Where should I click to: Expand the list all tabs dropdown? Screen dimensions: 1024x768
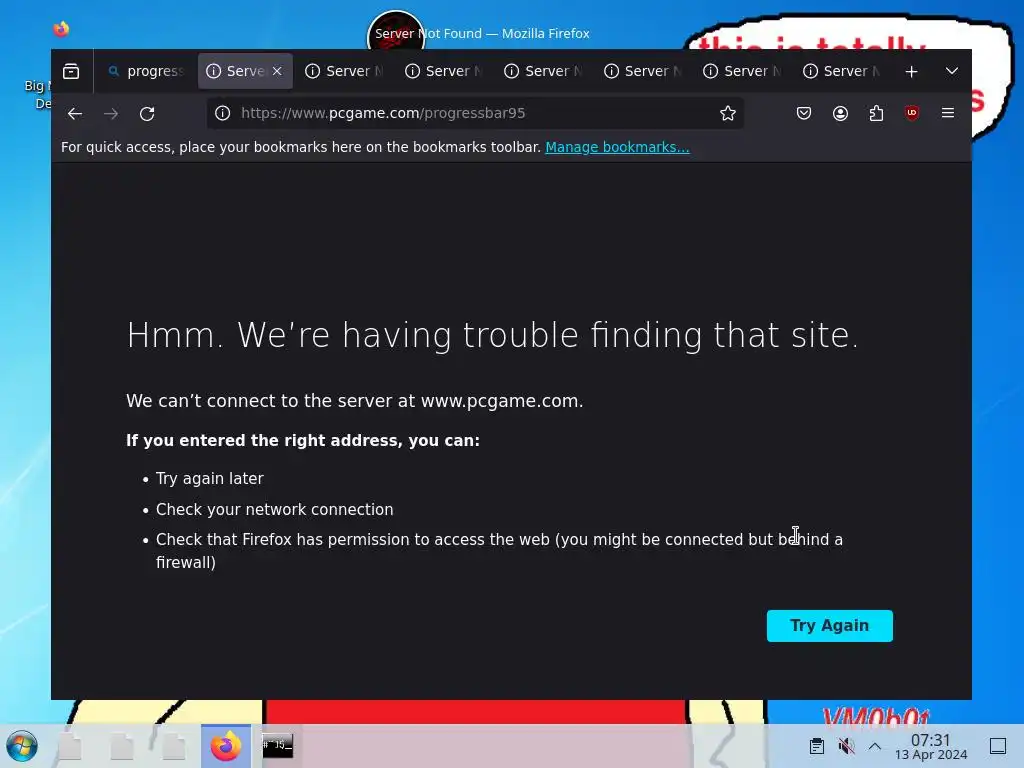coord(952,71)
